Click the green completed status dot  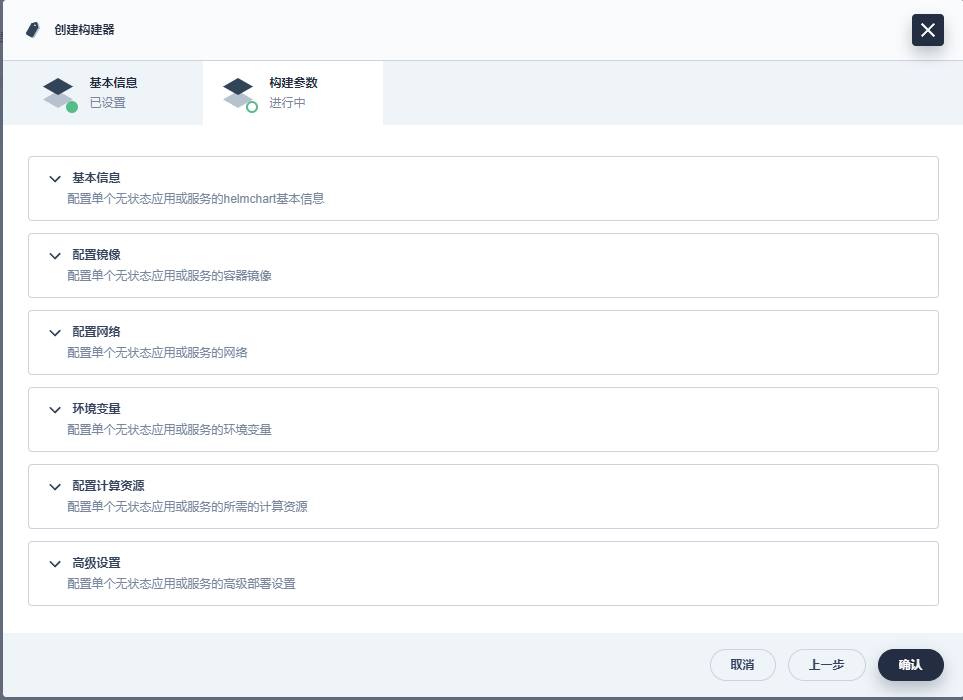coord(72,107)
